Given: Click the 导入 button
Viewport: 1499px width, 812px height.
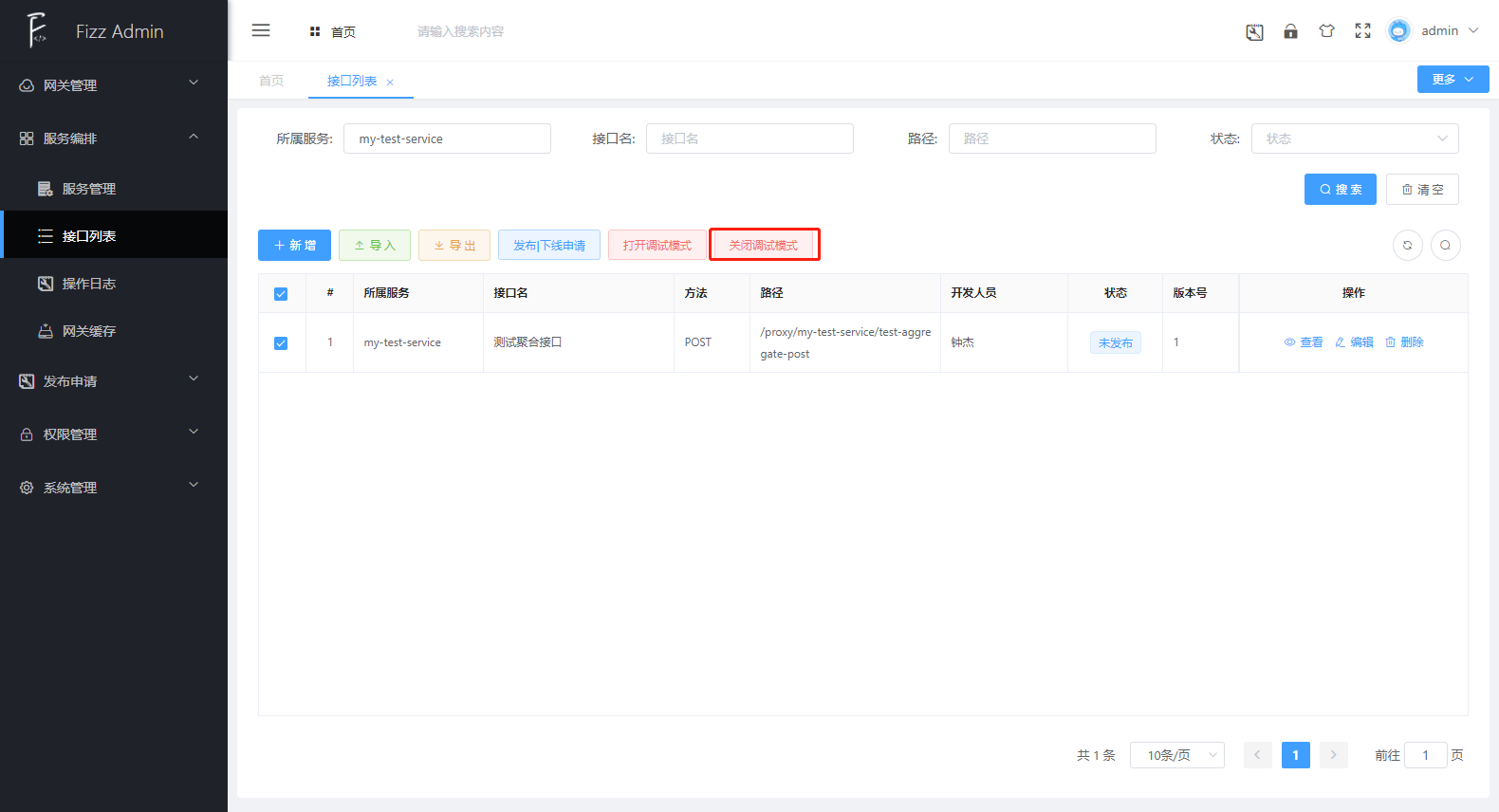Looking at the screenshot, I should (375, 245).
